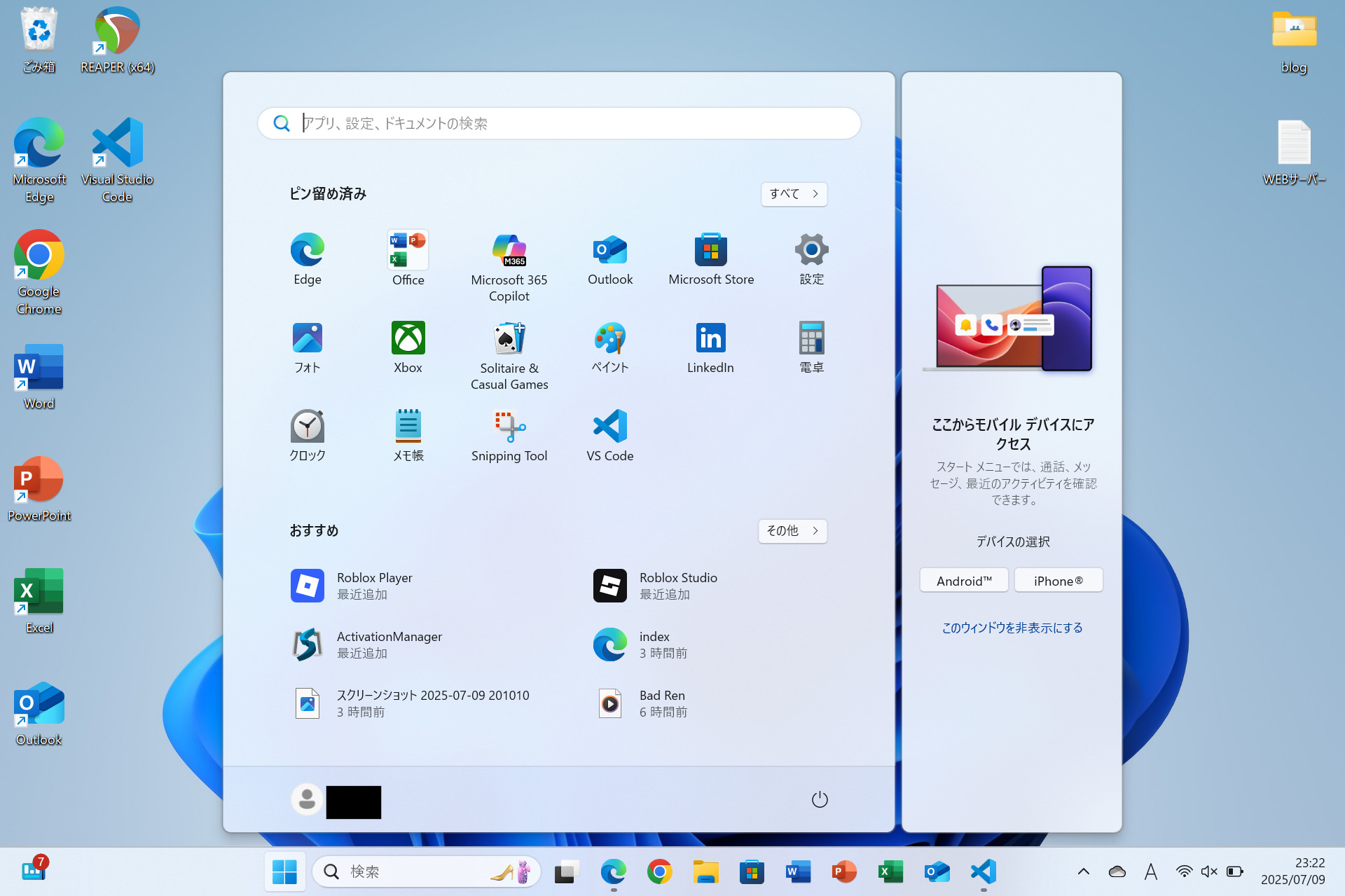Hide the mobile device window link
This screenshot has height=896, width=1345.
click(x=1012, y=628)
